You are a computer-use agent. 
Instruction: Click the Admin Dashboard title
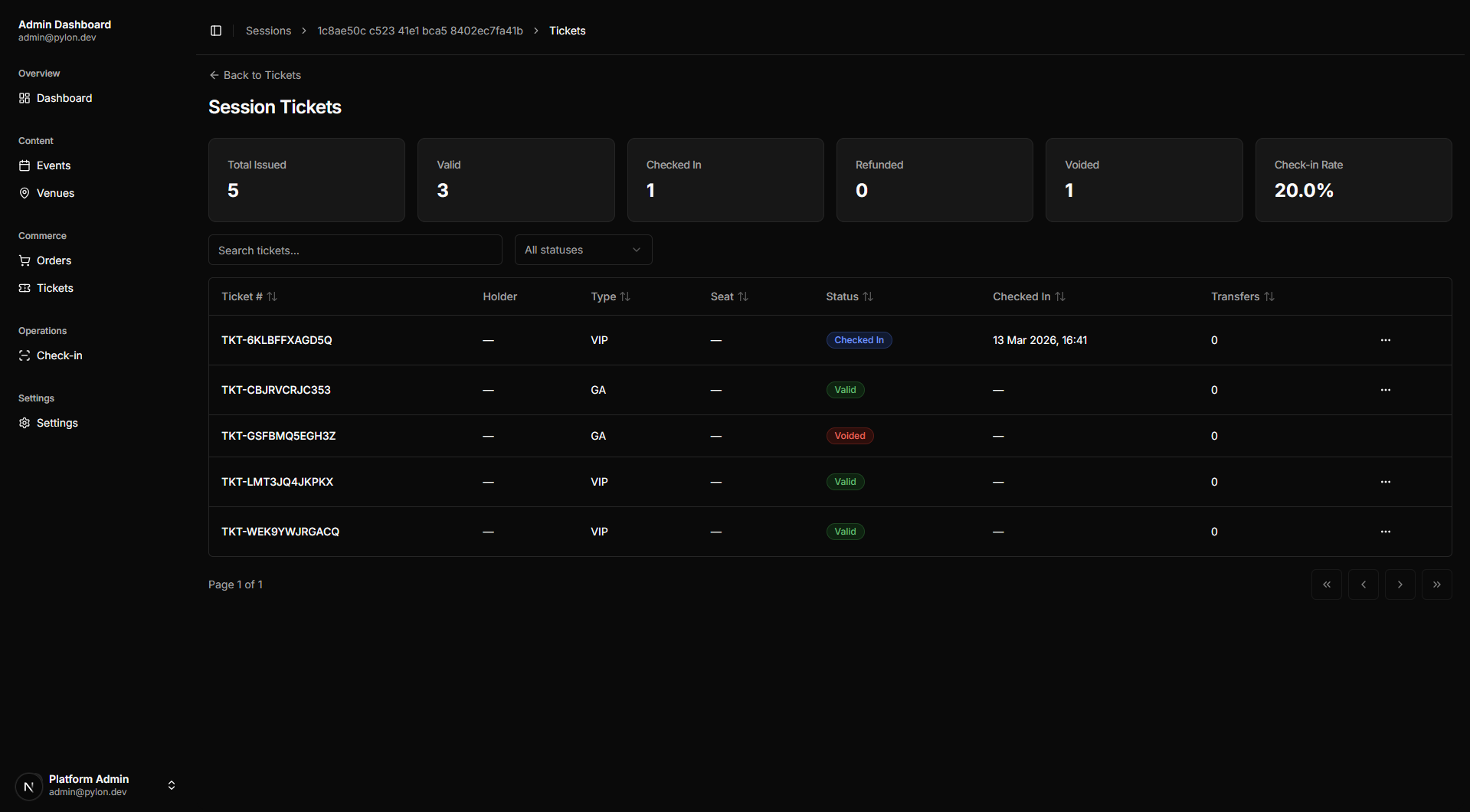pyautogui.click(x=64, y=25)
